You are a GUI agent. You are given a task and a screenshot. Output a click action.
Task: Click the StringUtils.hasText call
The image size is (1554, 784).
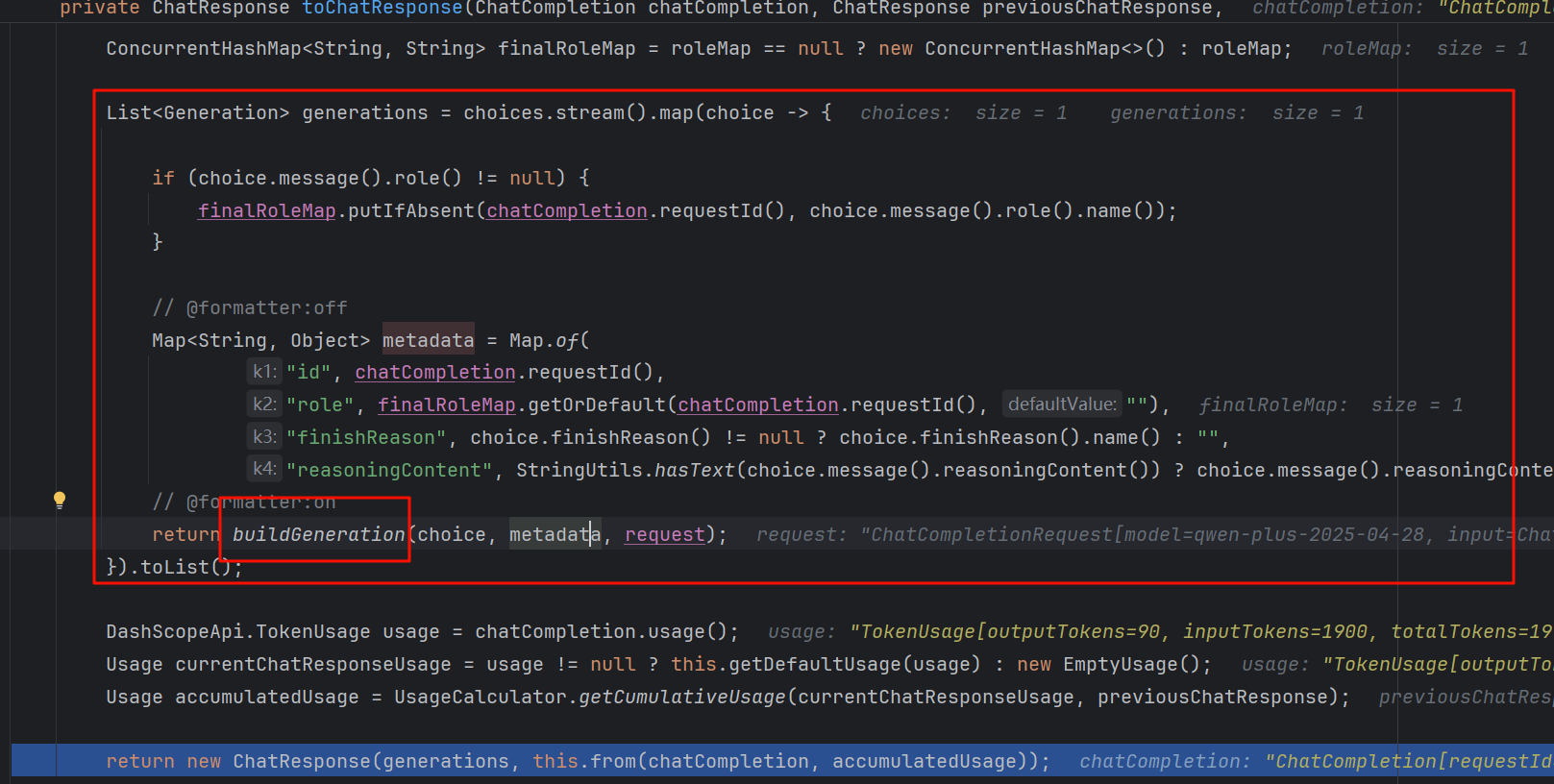(x=626, y=470)
